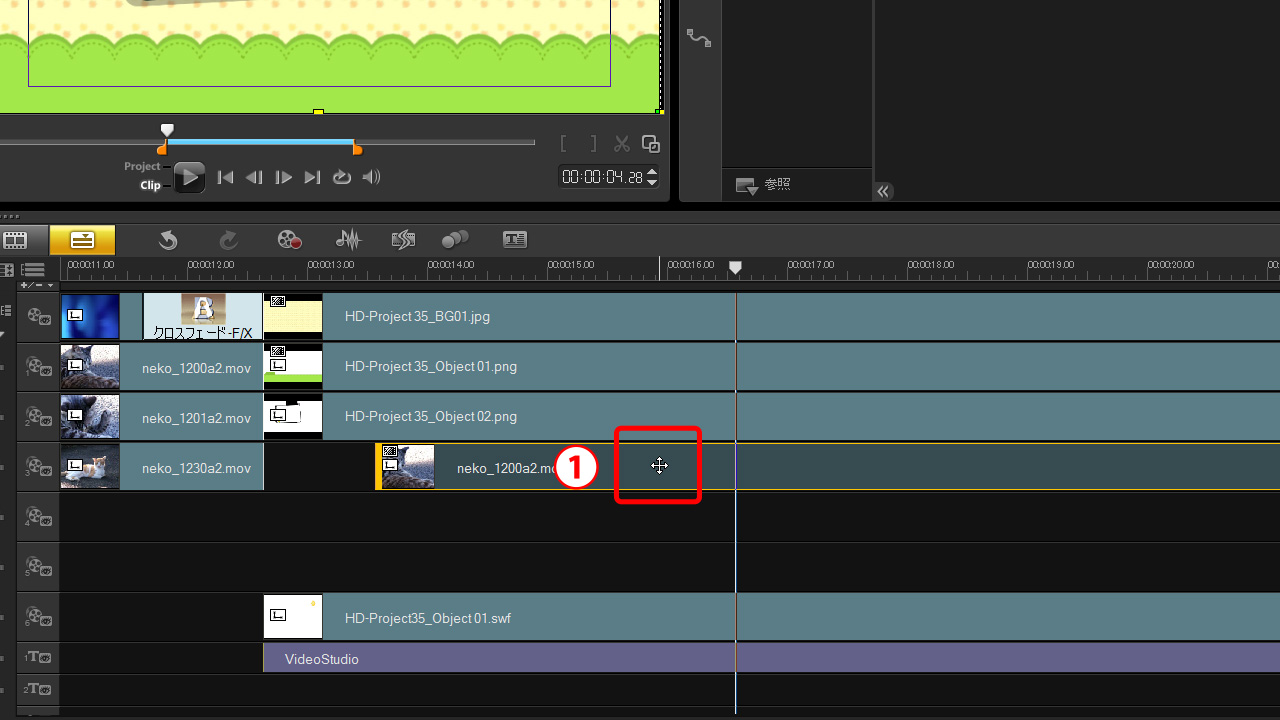Expand the collapsed panel with double chevron
The image size is (1280, 720).
(883, 191)
